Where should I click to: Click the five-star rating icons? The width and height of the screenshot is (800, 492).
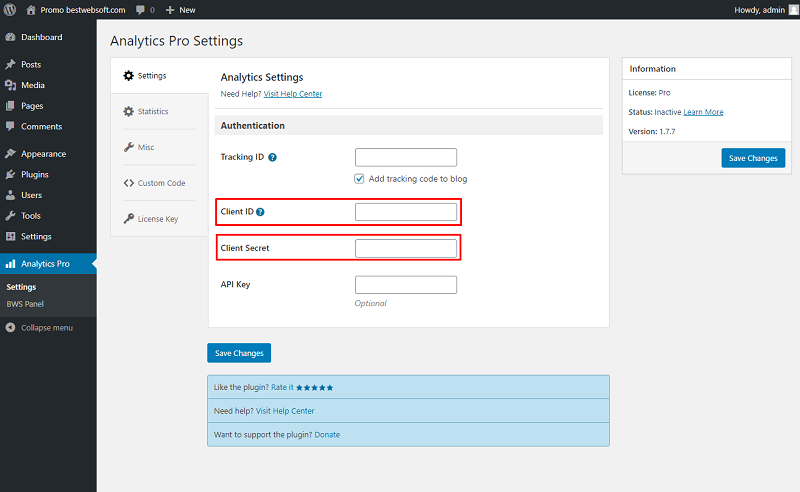[315, 388]
